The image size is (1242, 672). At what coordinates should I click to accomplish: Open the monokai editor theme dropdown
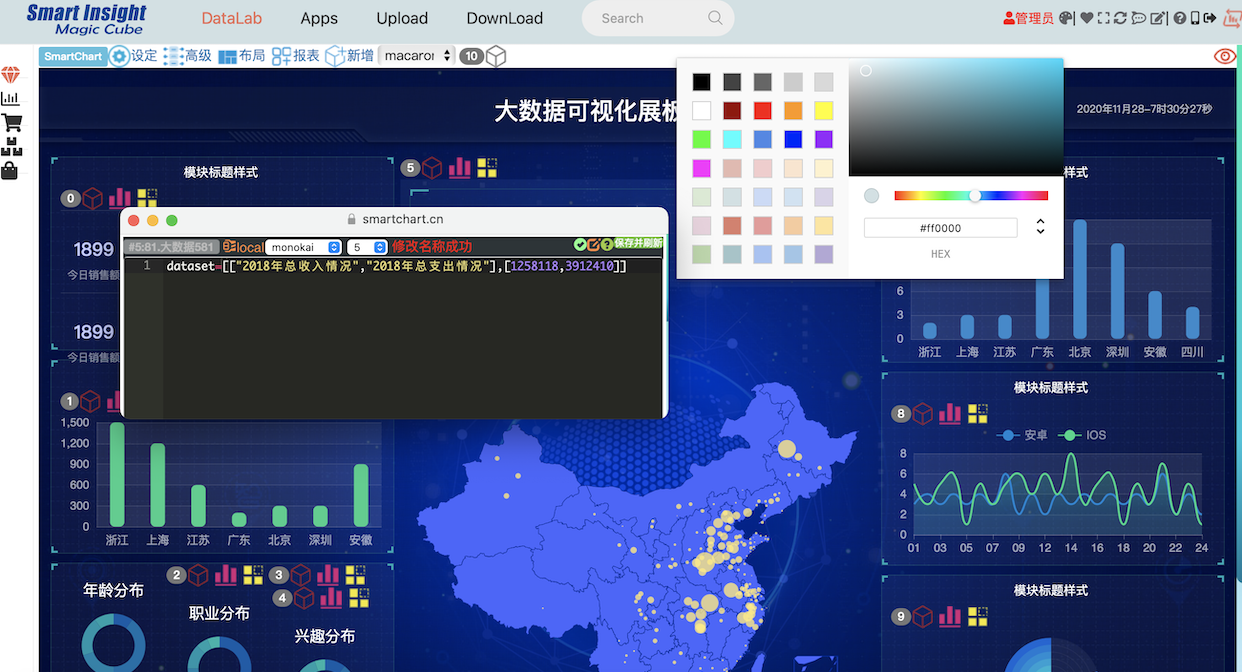tap(304, 246)
